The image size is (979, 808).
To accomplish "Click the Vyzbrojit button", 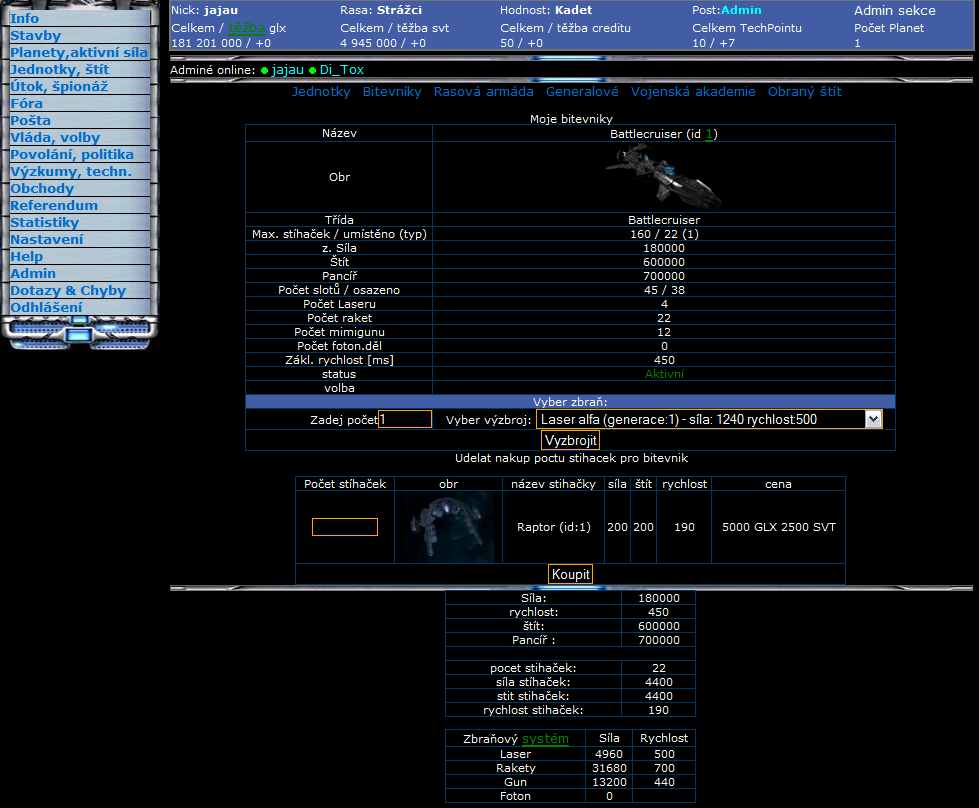I will coord(570,440).
